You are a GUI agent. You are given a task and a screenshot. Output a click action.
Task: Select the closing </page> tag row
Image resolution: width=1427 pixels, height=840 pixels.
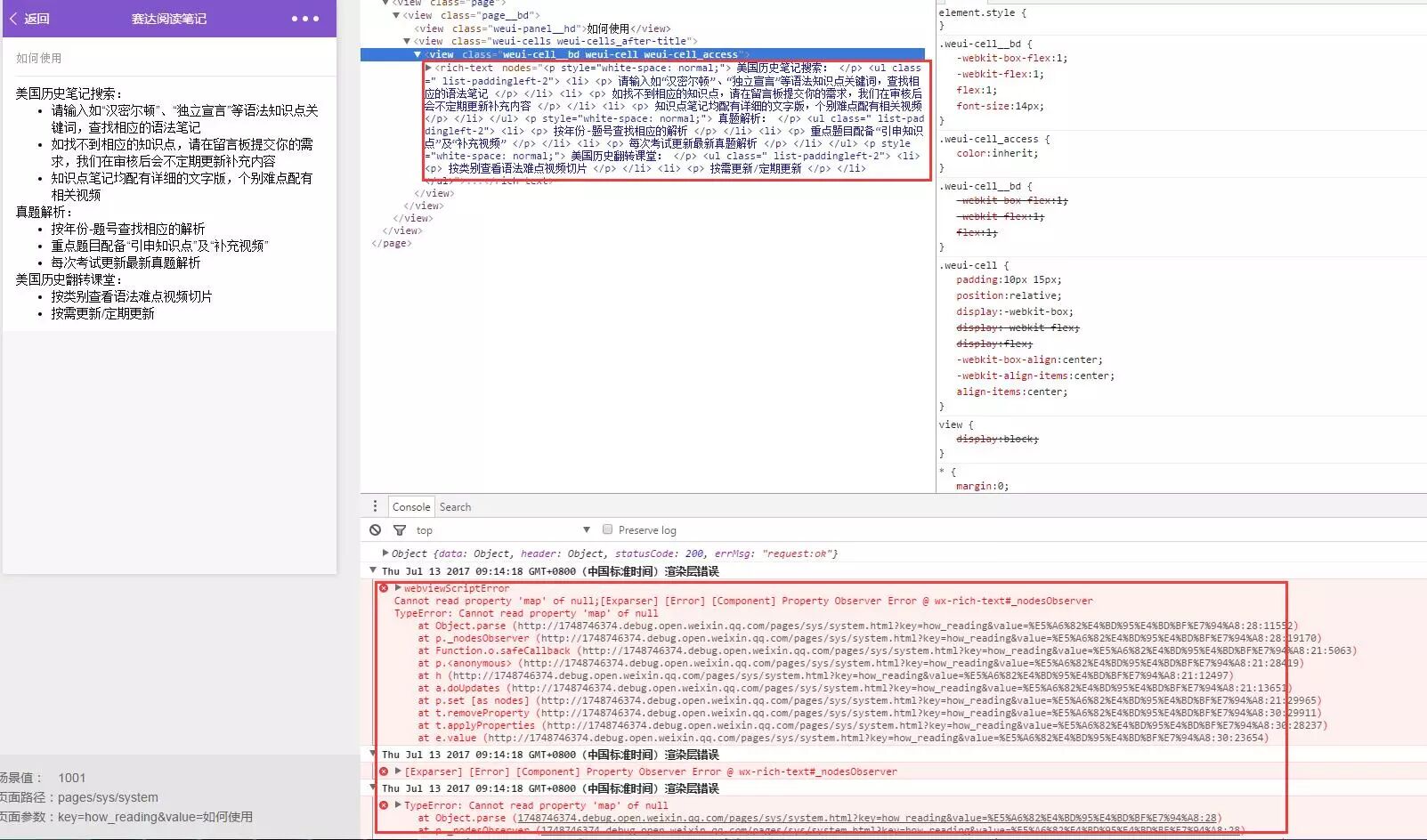point(392,243)
